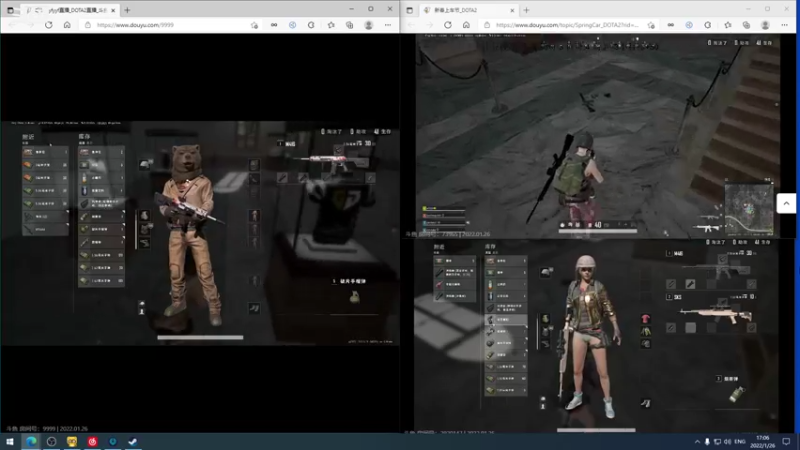
Task: Open tab actions menu in left browser window
Action: click(10, 10)
